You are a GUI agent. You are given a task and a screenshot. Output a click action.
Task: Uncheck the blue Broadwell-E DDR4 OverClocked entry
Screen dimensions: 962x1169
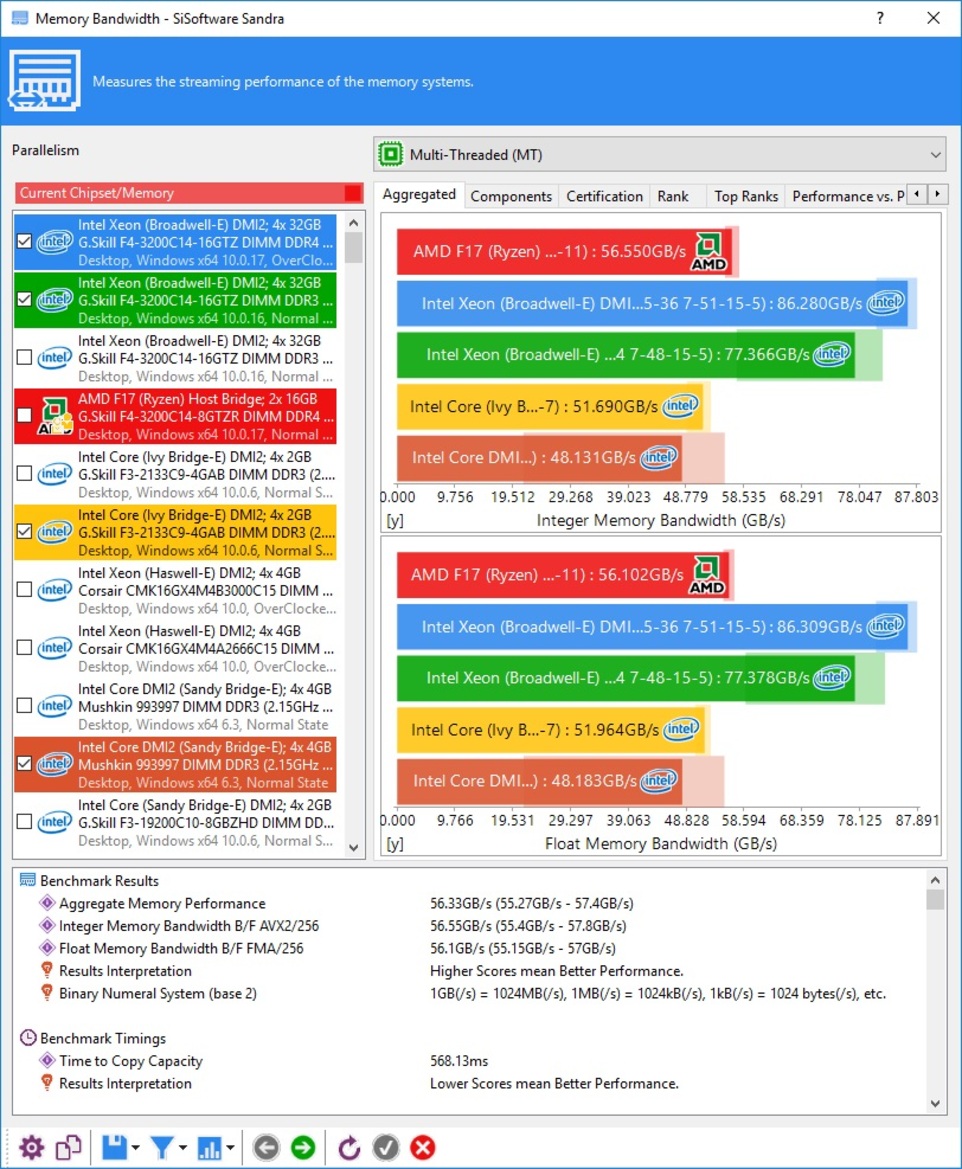click(25, 242)
